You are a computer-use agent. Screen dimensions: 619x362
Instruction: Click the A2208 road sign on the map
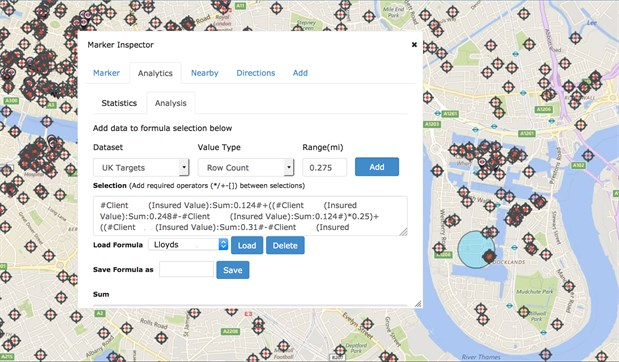230,331
